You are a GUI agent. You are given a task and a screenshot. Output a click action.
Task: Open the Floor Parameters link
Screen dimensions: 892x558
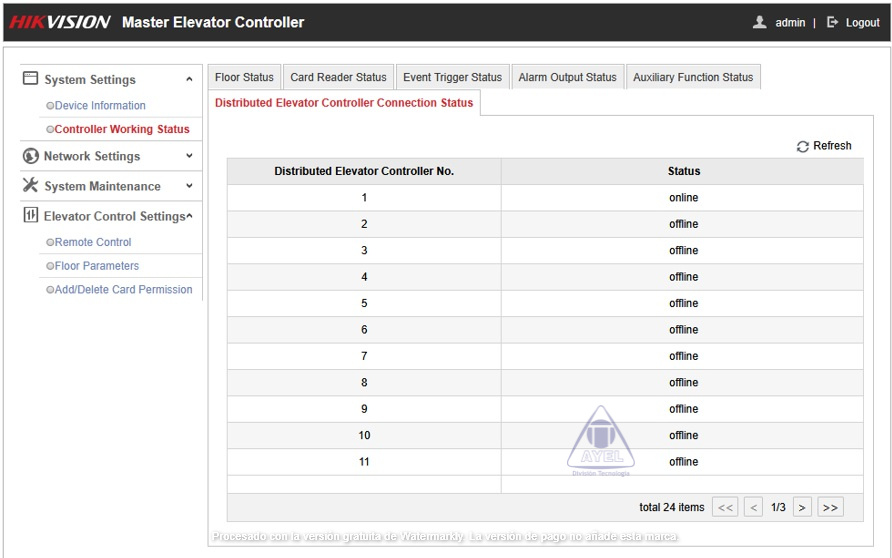[97, 266]
